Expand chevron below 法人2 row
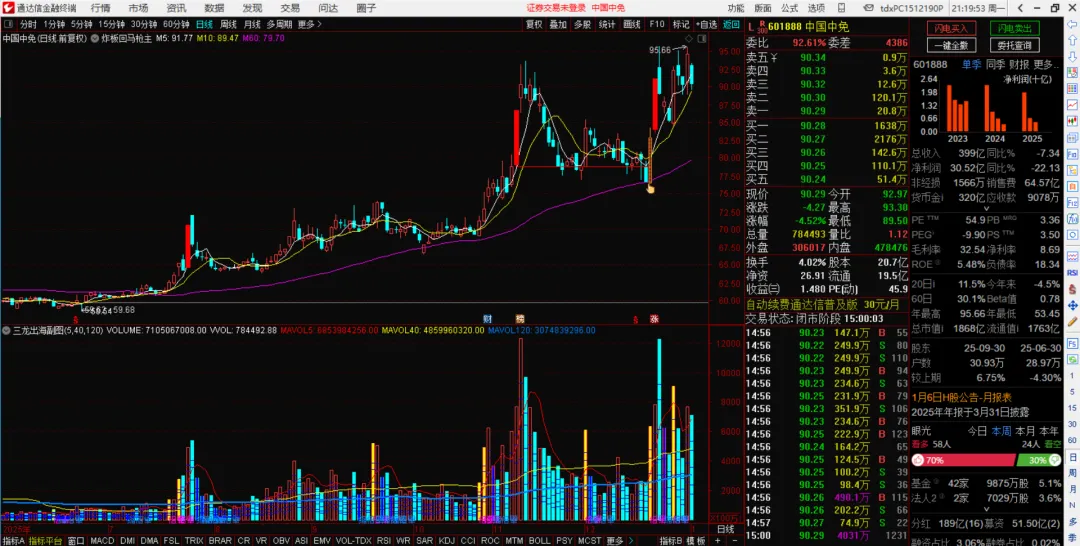The width and height of the screenshot is (1080, 546). click(986, 508)
